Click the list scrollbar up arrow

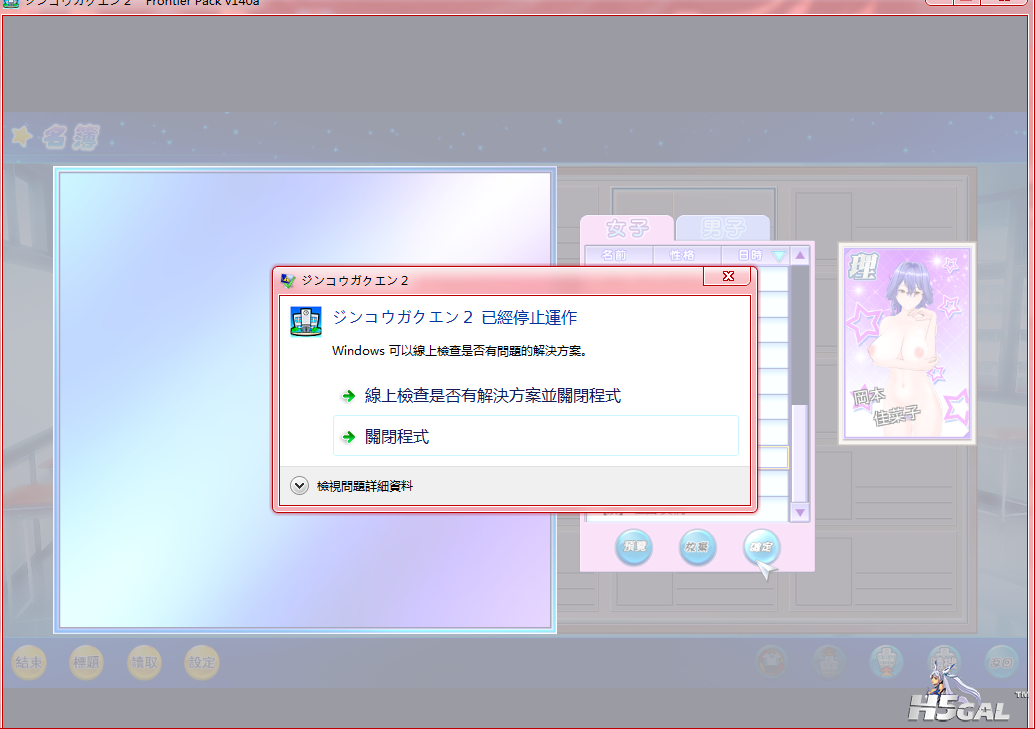[799, 255]
